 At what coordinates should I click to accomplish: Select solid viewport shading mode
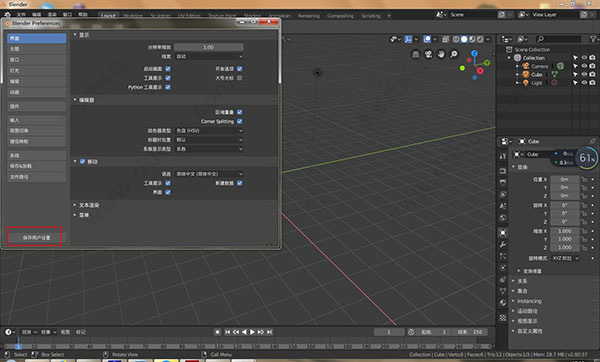pos(464,39)
